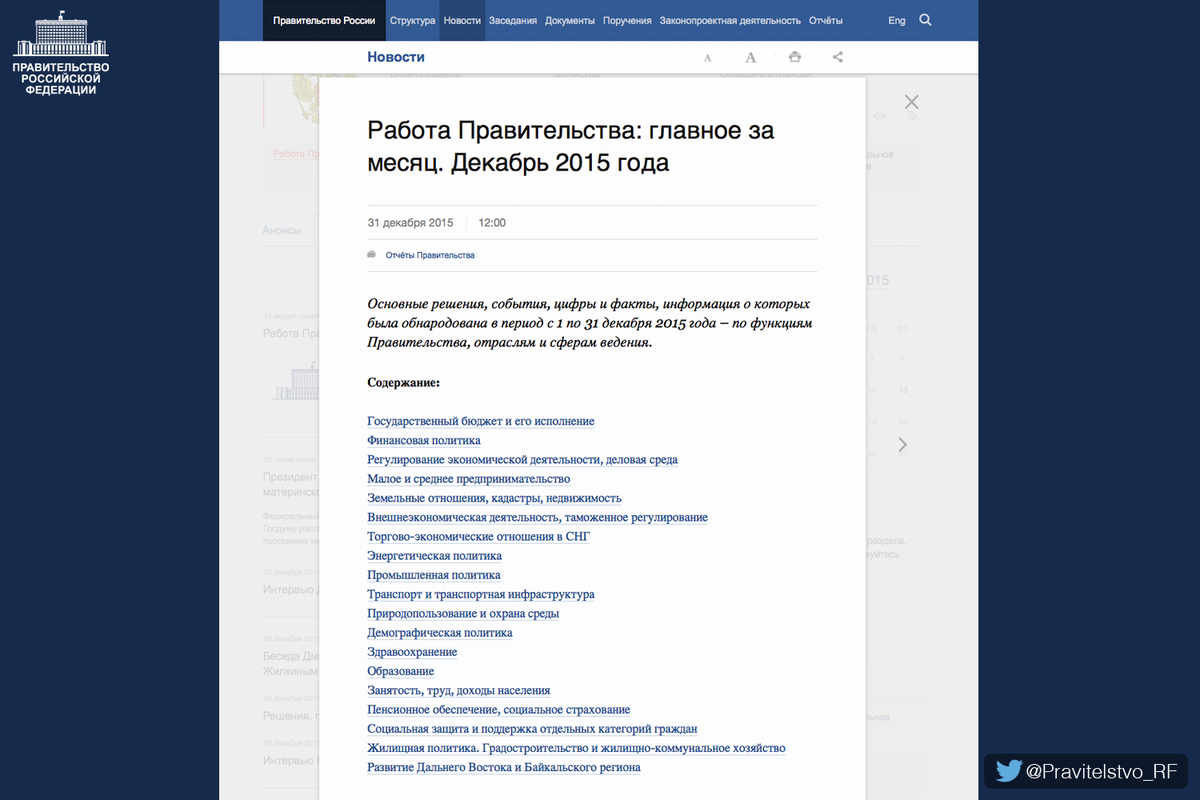
Task: Go to Малое и среднее предпринимательство
Action: [469, 479]
